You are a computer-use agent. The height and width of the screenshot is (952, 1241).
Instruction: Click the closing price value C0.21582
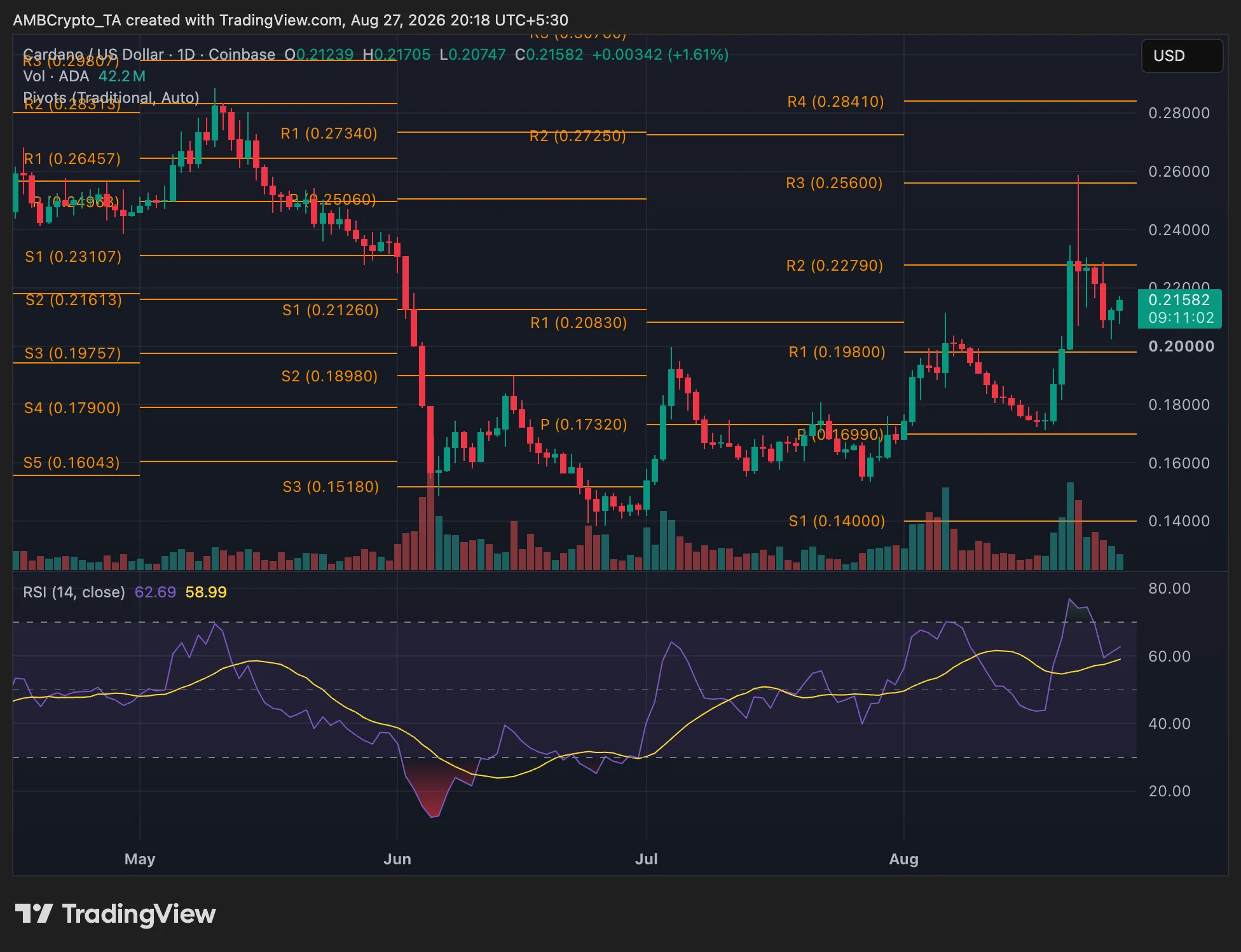(x=549, y=55)
